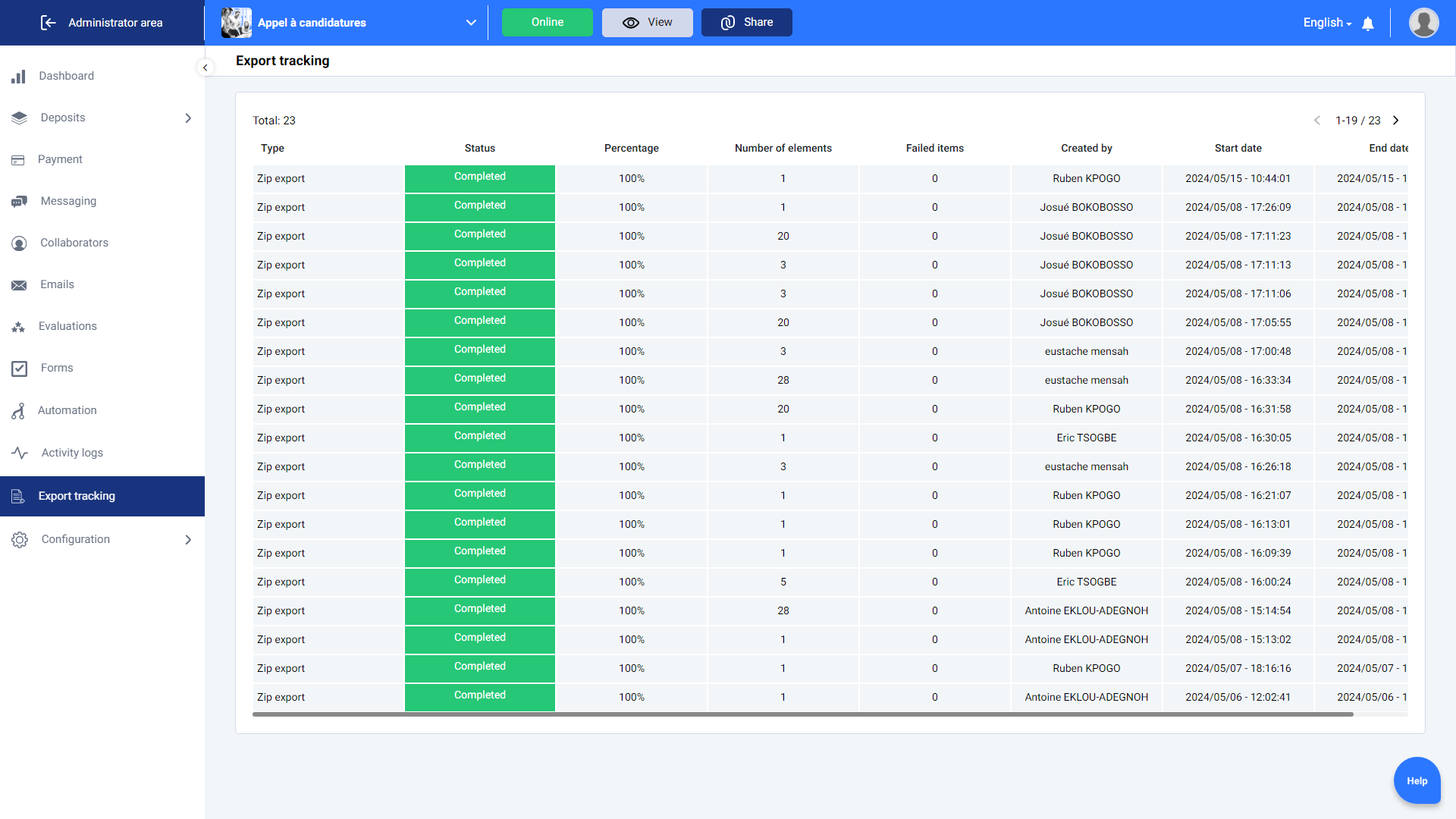The image size is (1456, 819).
Task: Select Emails in the sidebar
Action: (57, 284)
